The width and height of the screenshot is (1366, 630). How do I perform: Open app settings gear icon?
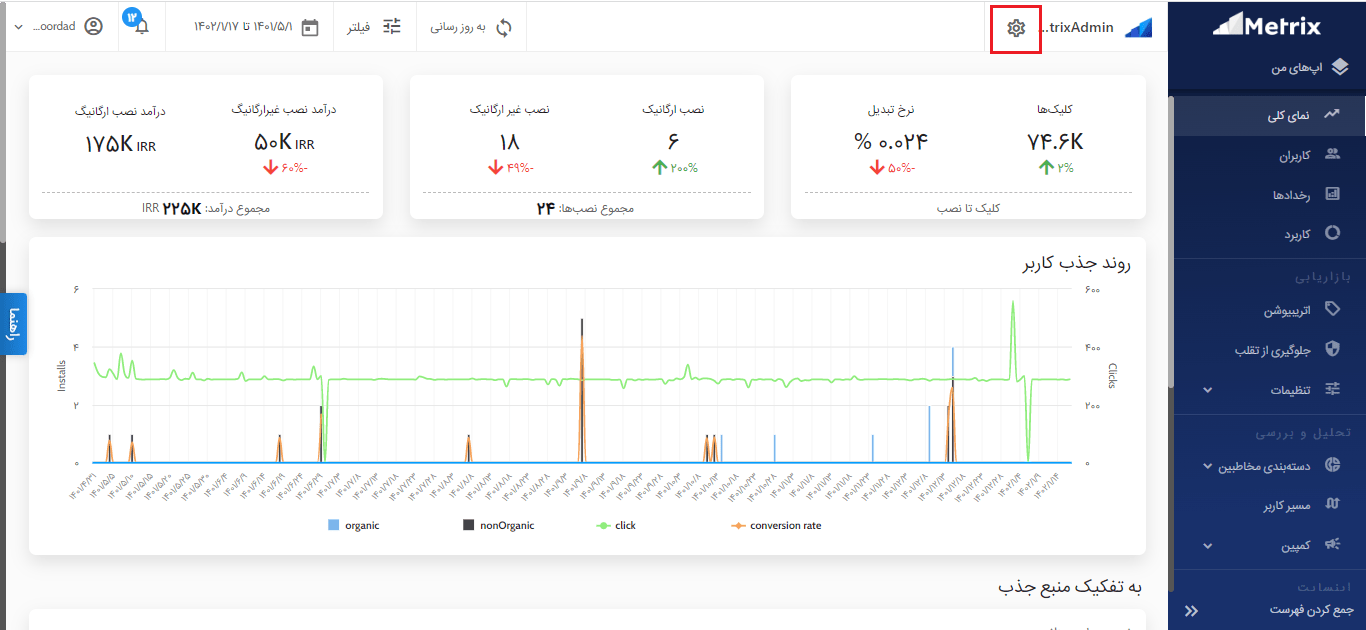[1016, 28]
